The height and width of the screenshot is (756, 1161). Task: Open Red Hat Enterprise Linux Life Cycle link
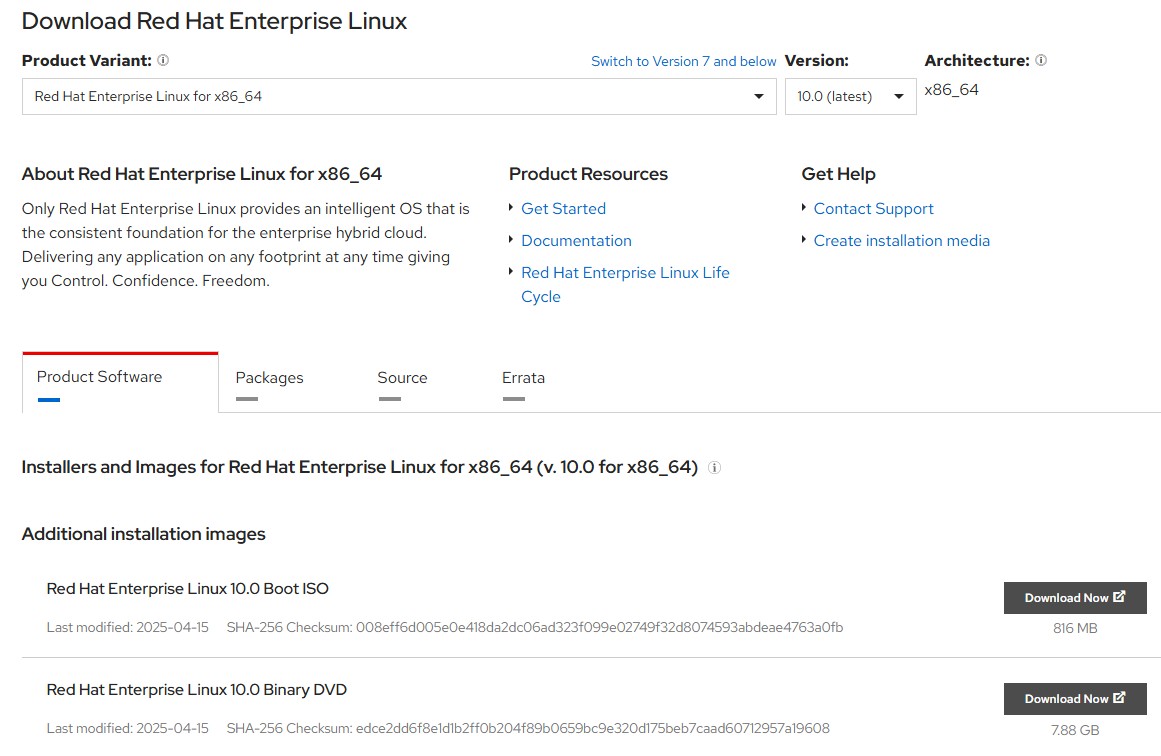click(x=625, y=284)
